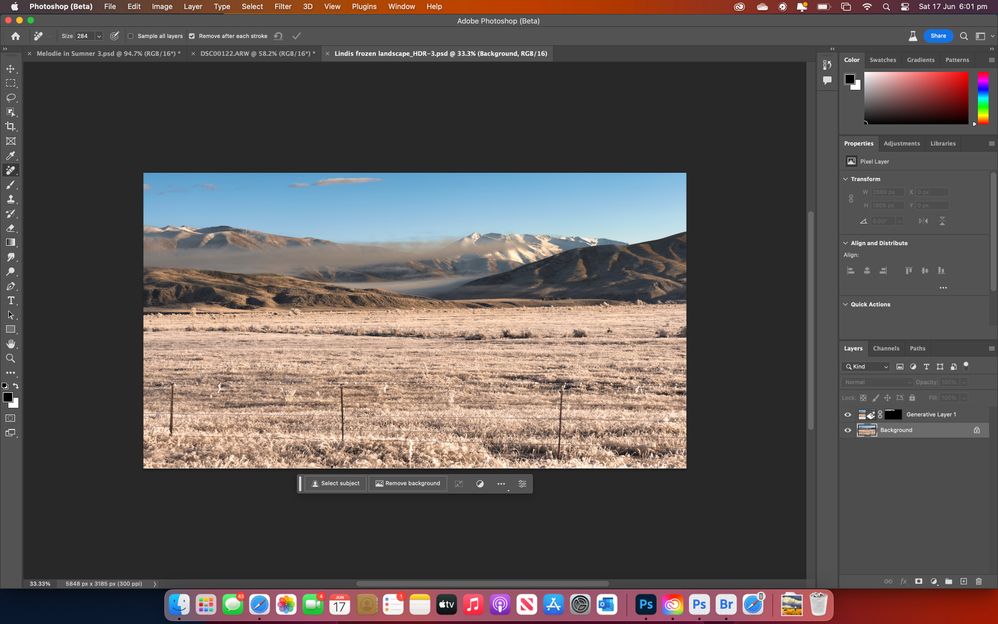Select the Crop tool
The width and height of the screenshot is (998, 624).
click(x=11, y=127)
